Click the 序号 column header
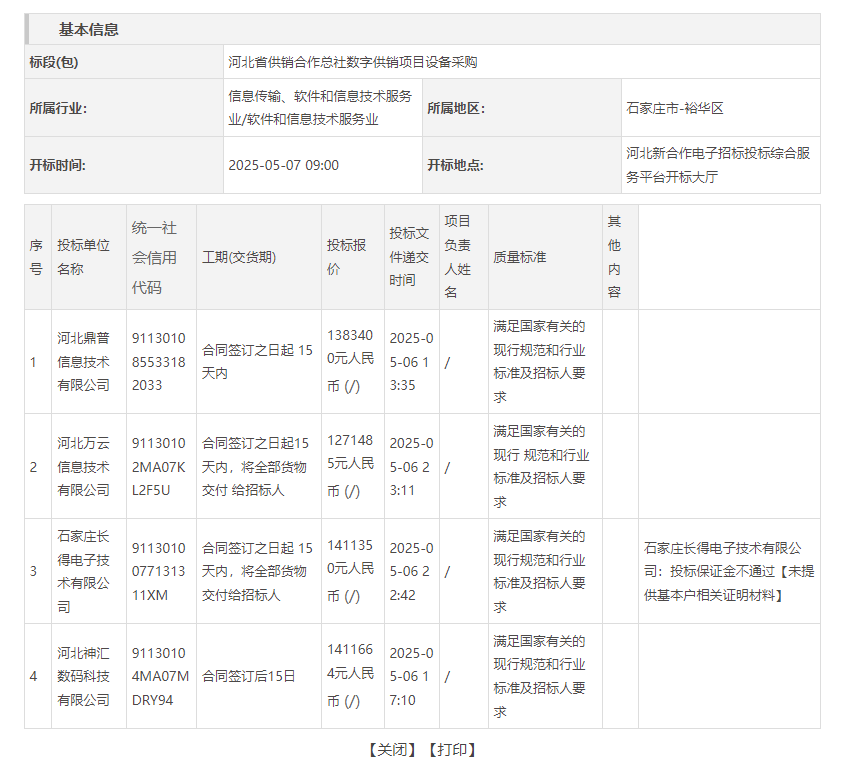The height and width of the screenshot is (766, 844). 36,257
